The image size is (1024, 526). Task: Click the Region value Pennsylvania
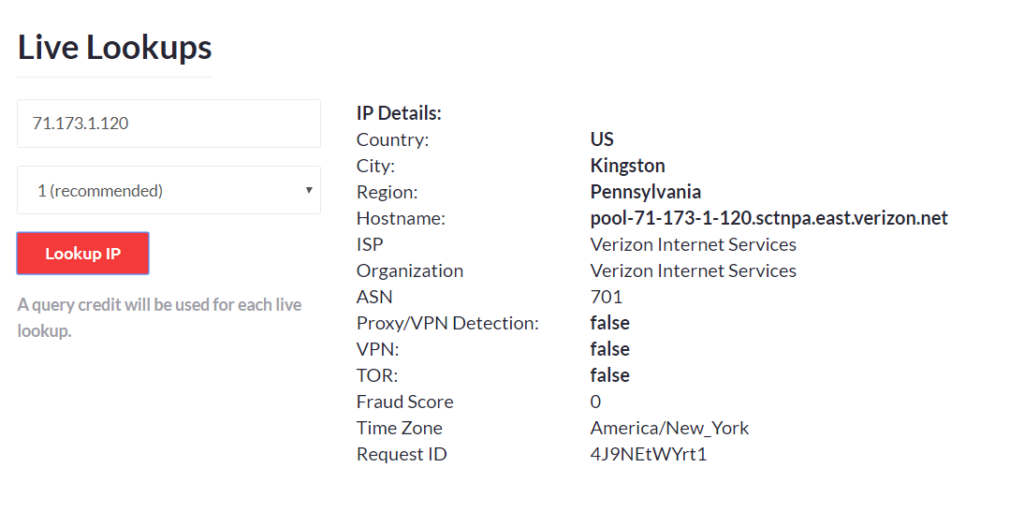645,192
